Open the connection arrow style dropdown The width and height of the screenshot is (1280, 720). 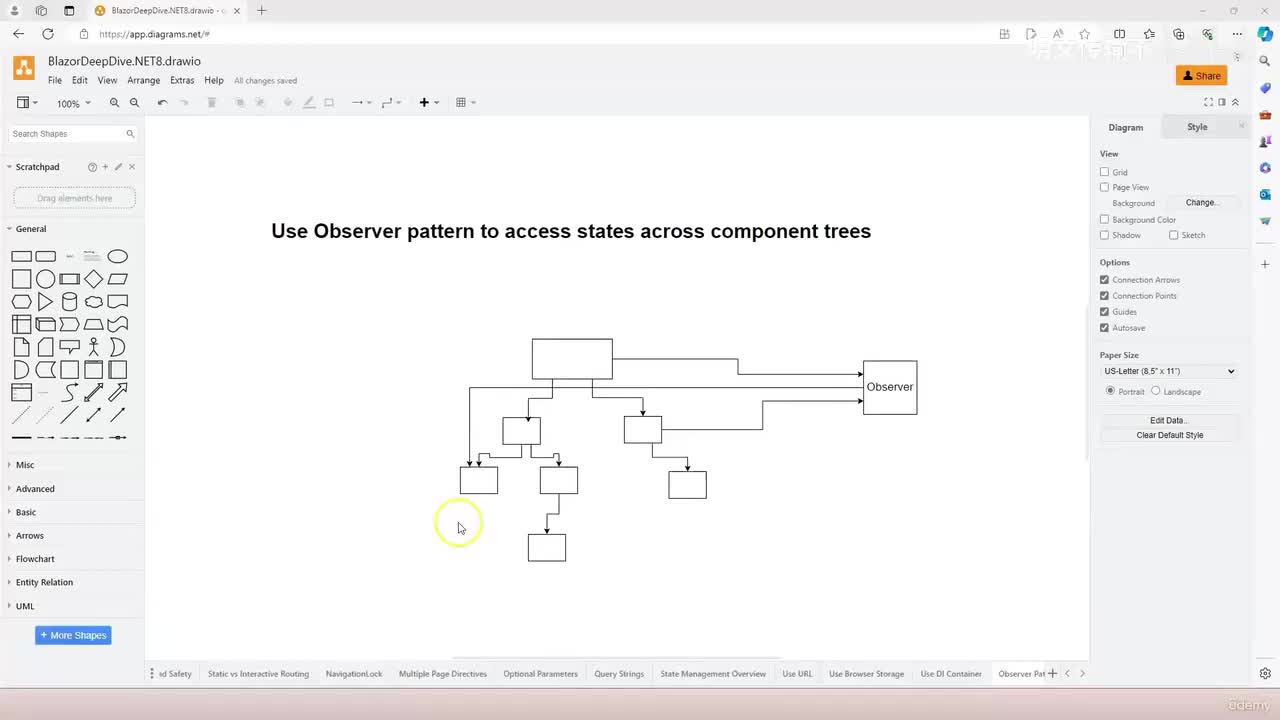tap(361, 103)
